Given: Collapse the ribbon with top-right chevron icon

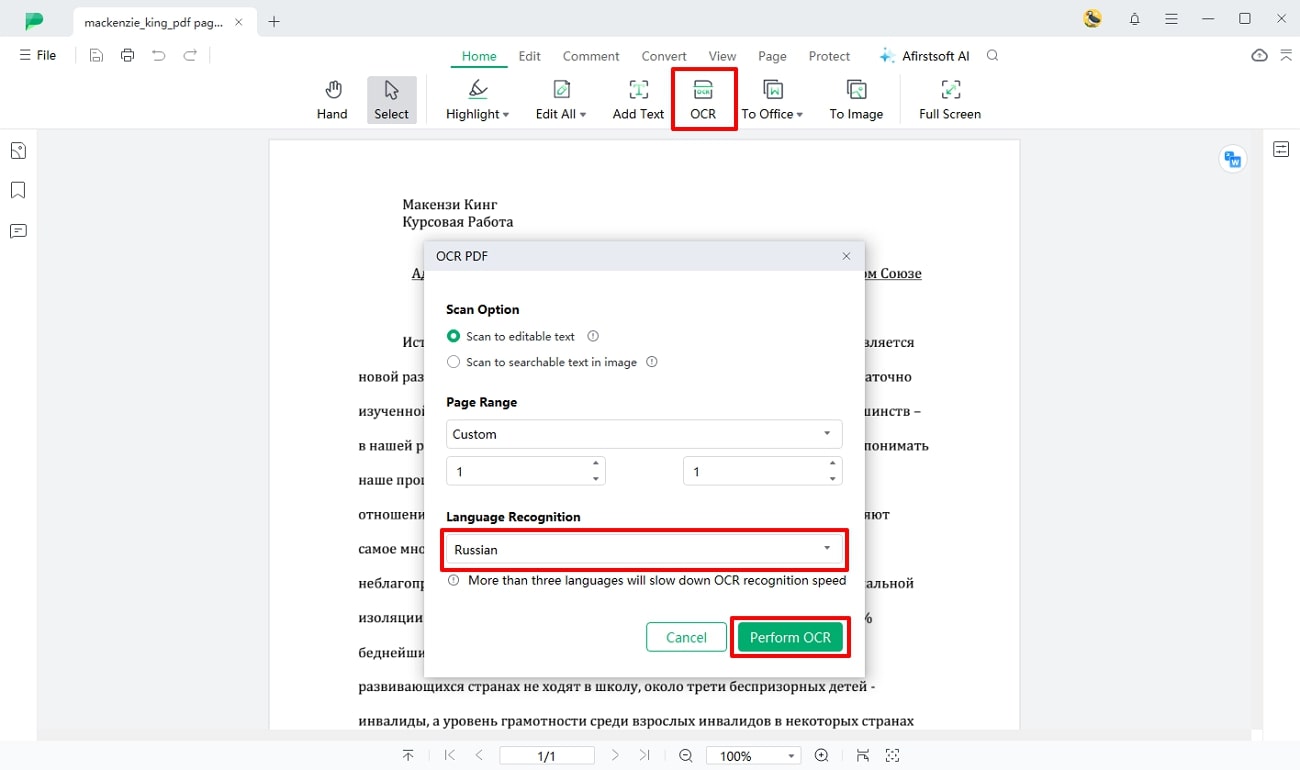Looking at the screenshot, I should pos(1286,56).
